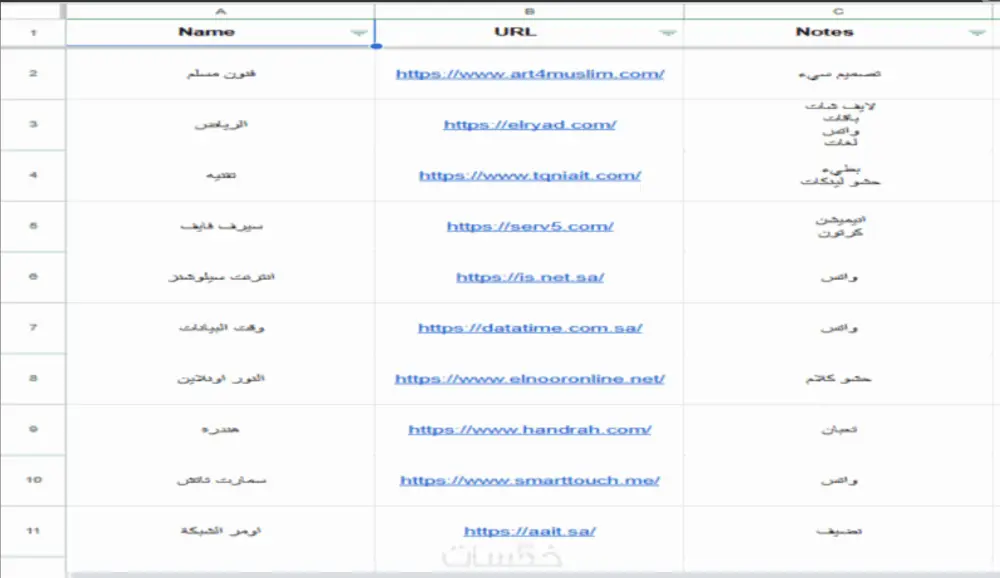The height and width of the screenshot is (578, 1000).
Task: Select the Name cell in row 9
Action: (221, 429)
